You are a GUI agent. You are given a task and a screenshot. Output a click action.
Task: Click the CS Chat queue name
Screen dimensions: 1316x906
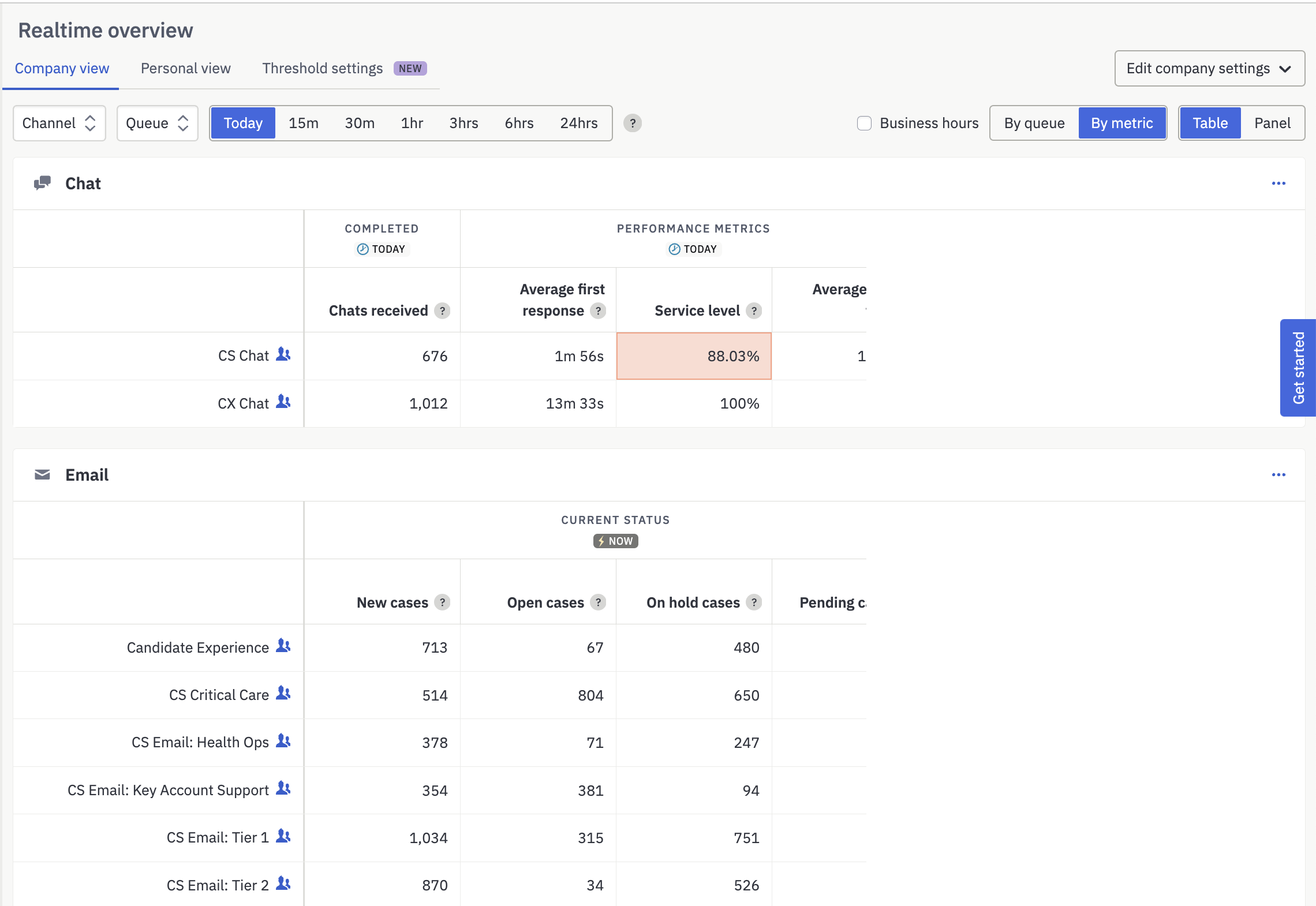243,356
